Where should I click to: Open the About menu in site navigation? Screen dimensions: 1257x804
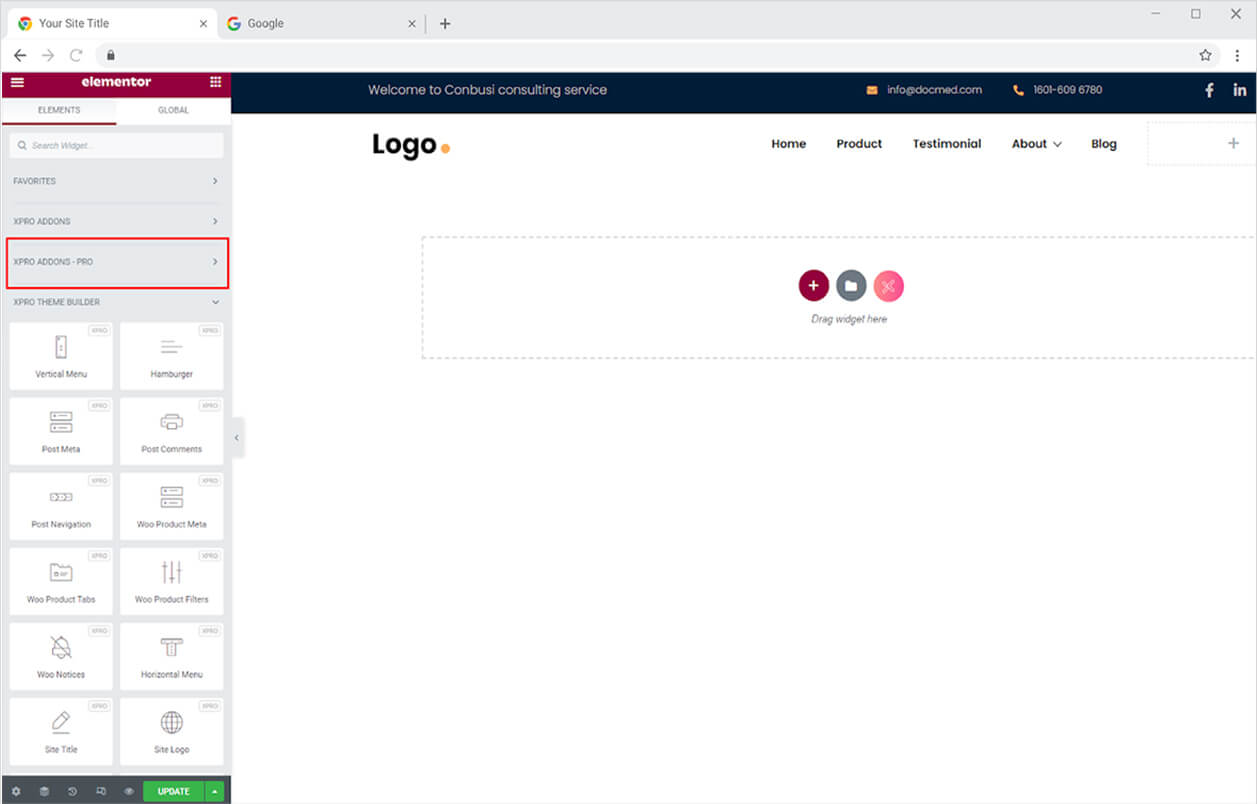1036,144
